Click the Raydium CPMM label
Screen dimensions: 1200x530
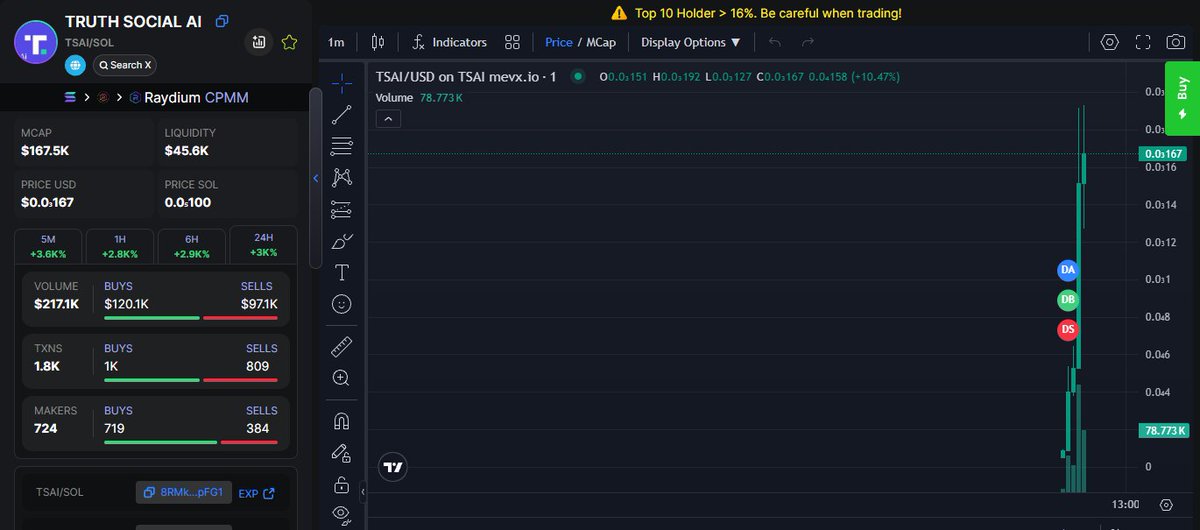click(196, 97)
